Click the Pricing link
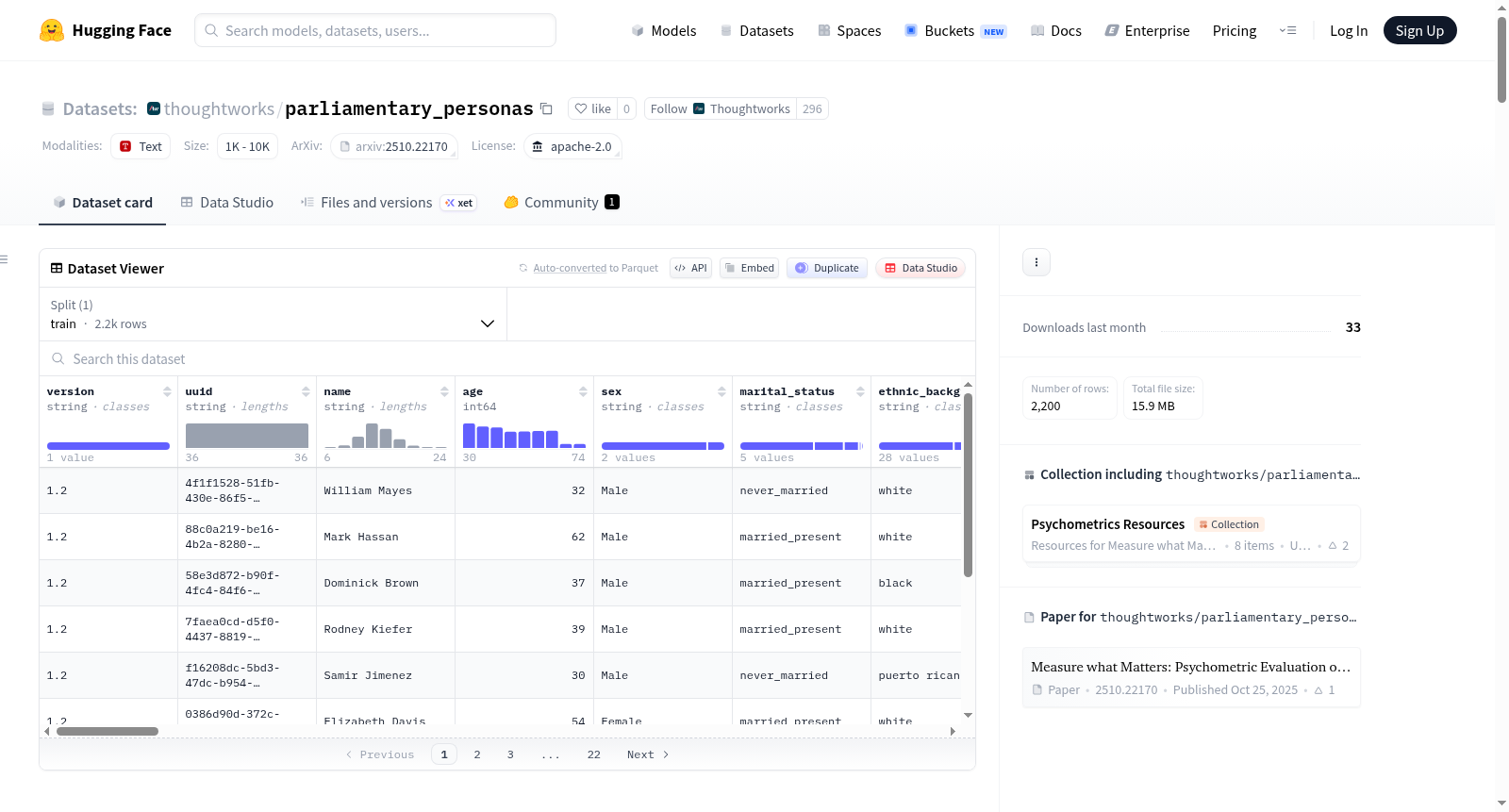Image resolution: width=1509 pixels, height=812 pixels. click(x=1235, y=30)
